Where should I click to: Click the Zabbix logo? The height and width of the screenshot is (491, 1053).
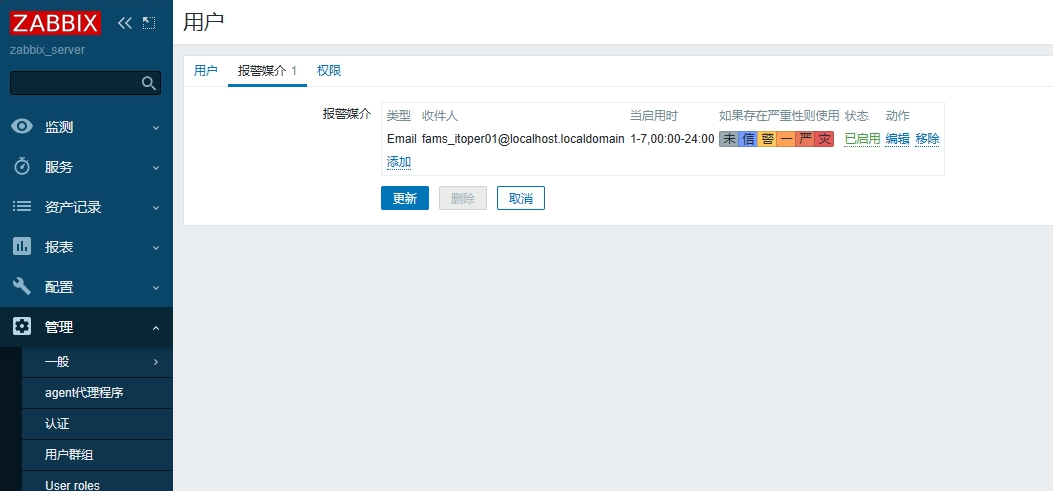tap(56, 23)
